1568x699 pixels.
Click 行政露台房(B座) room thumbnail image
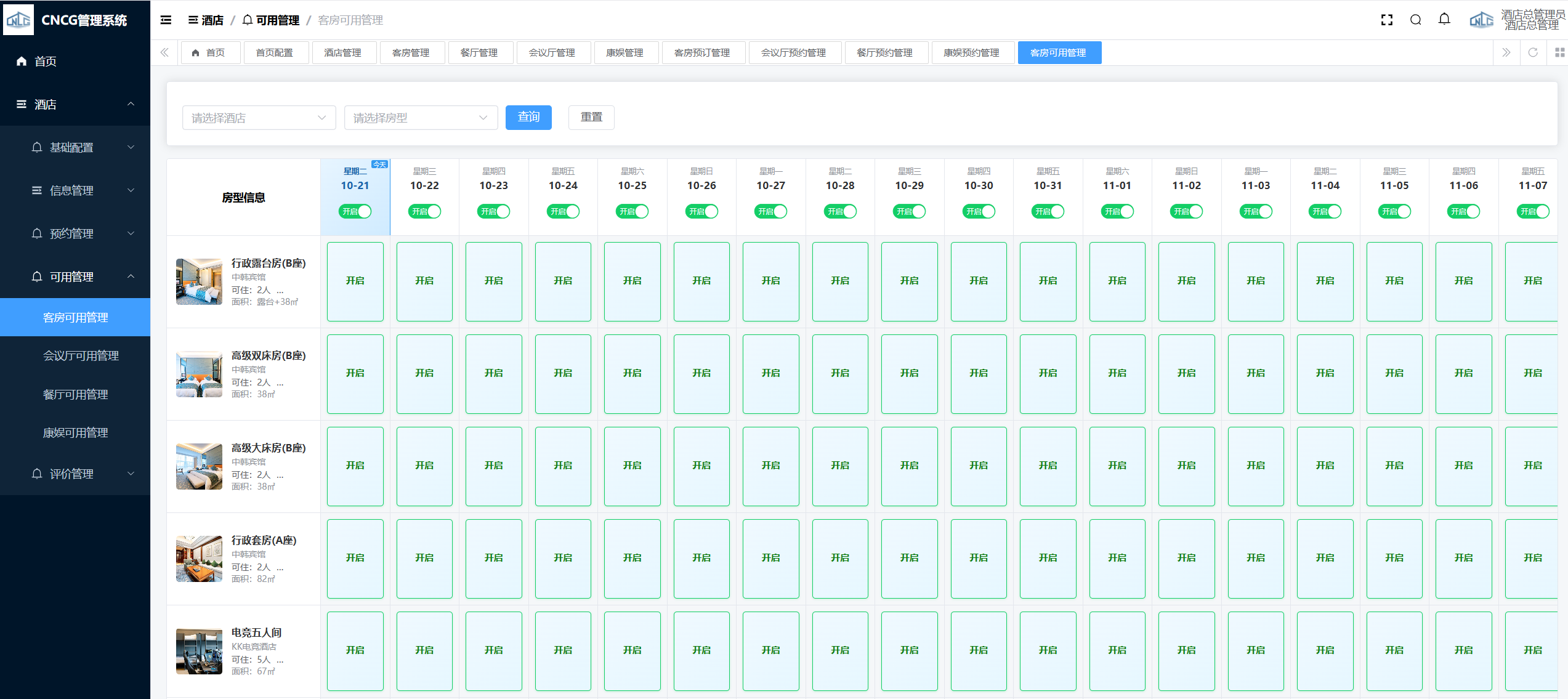click(x=199, y=282)
